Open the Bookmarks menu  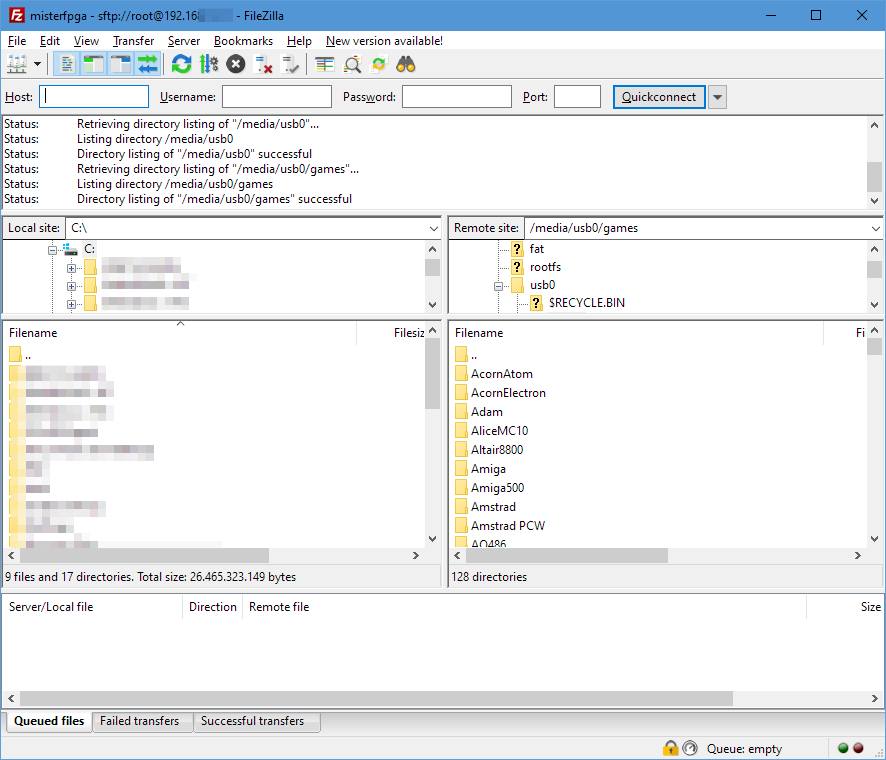pyautogui.click(x=243, y=41)
